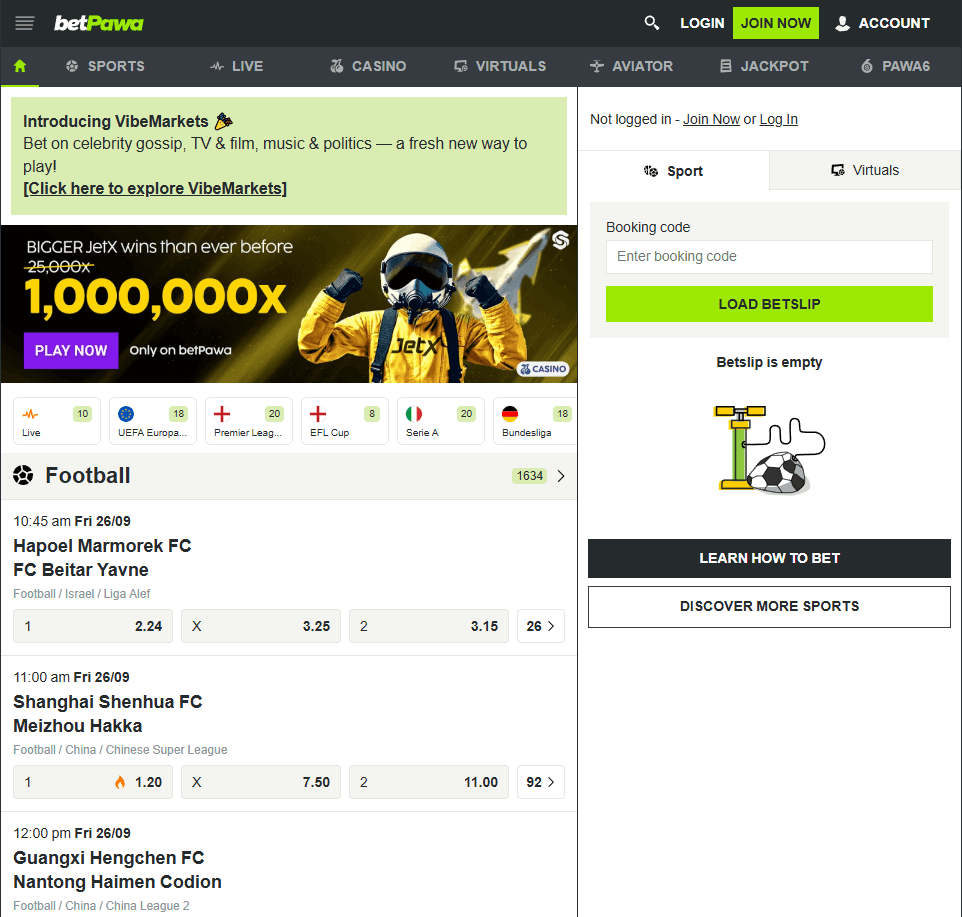962x917 pixels.
Task: Click PLAY NOW on JetX banner
Action: coord(71,350)
